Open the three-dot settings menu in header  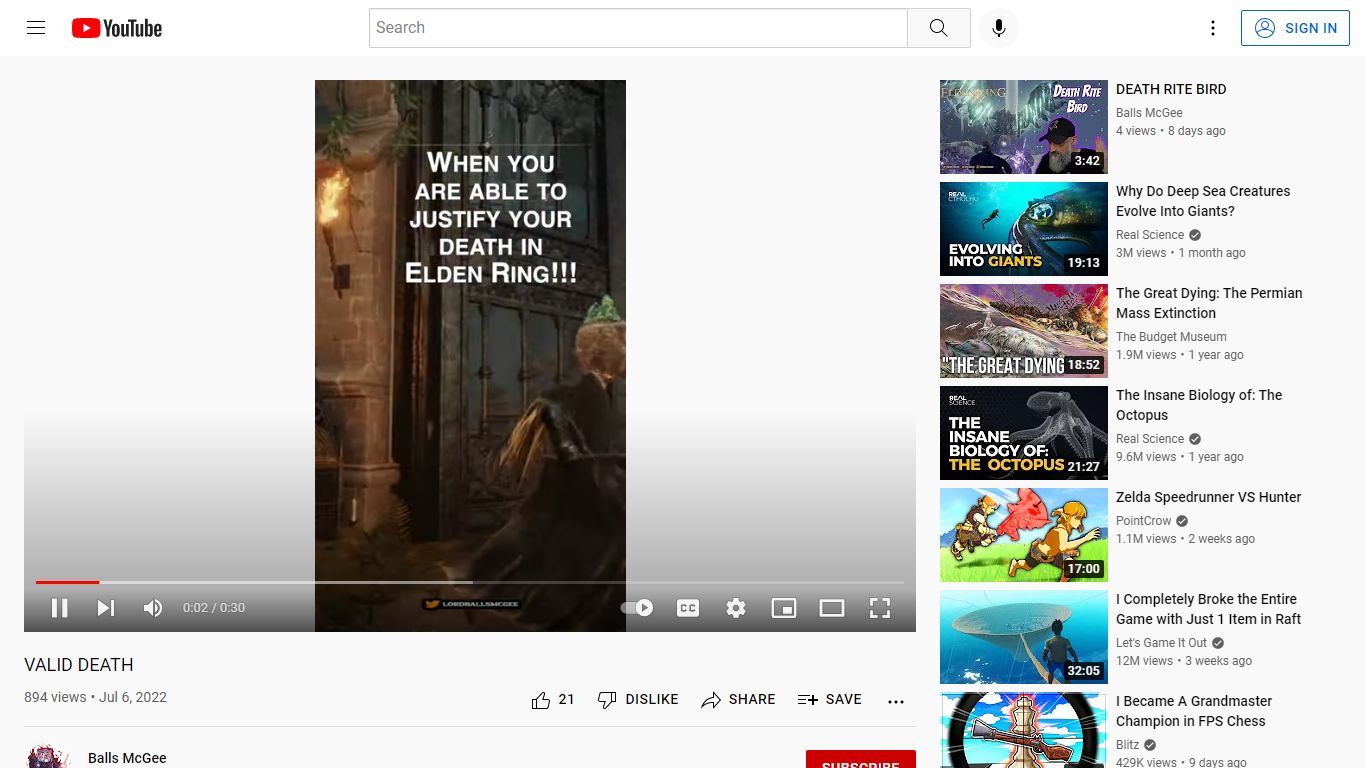(1213, 28)
